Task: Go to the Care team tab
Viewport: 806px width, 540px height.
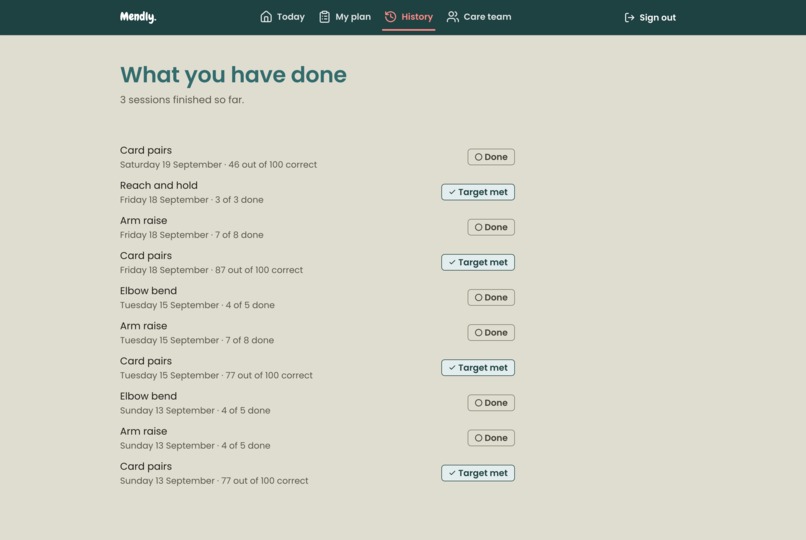Action: tap(479, 17)
